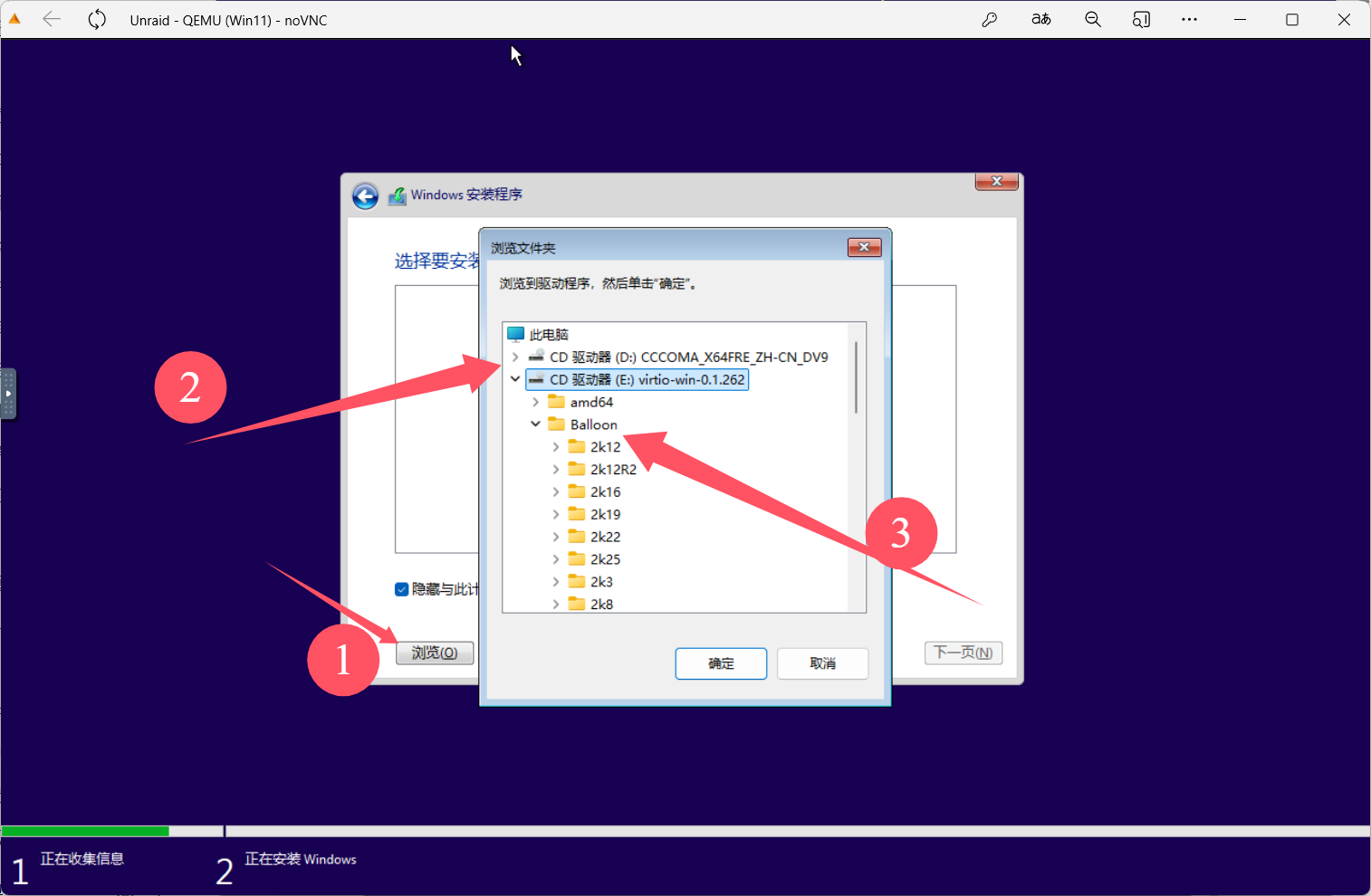This screenshot has height=896, width=1371.
Task: Click the 确定 confirm button
Action: [x=721, y=663]
